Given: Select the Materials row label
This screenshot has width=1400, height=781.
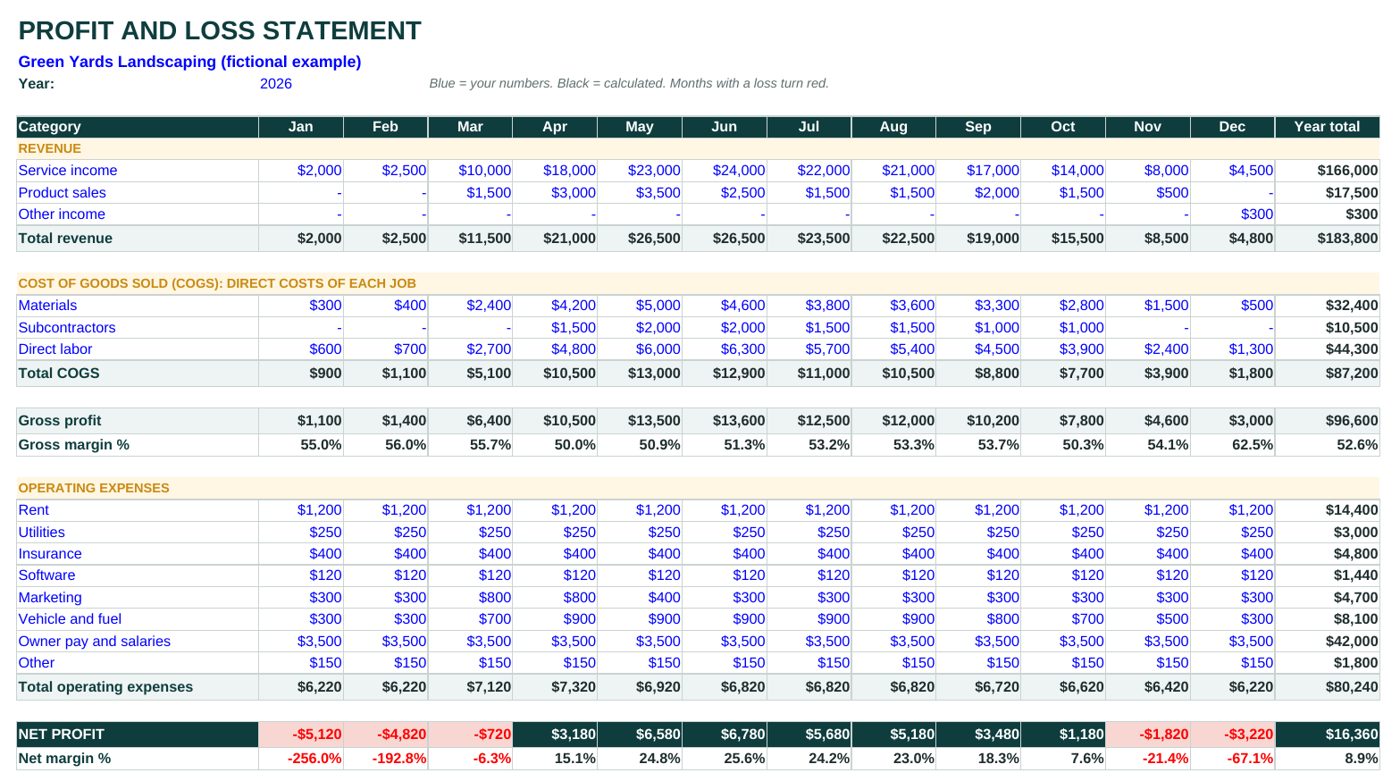Looking at the screenshot, I should tap(47, 306).
